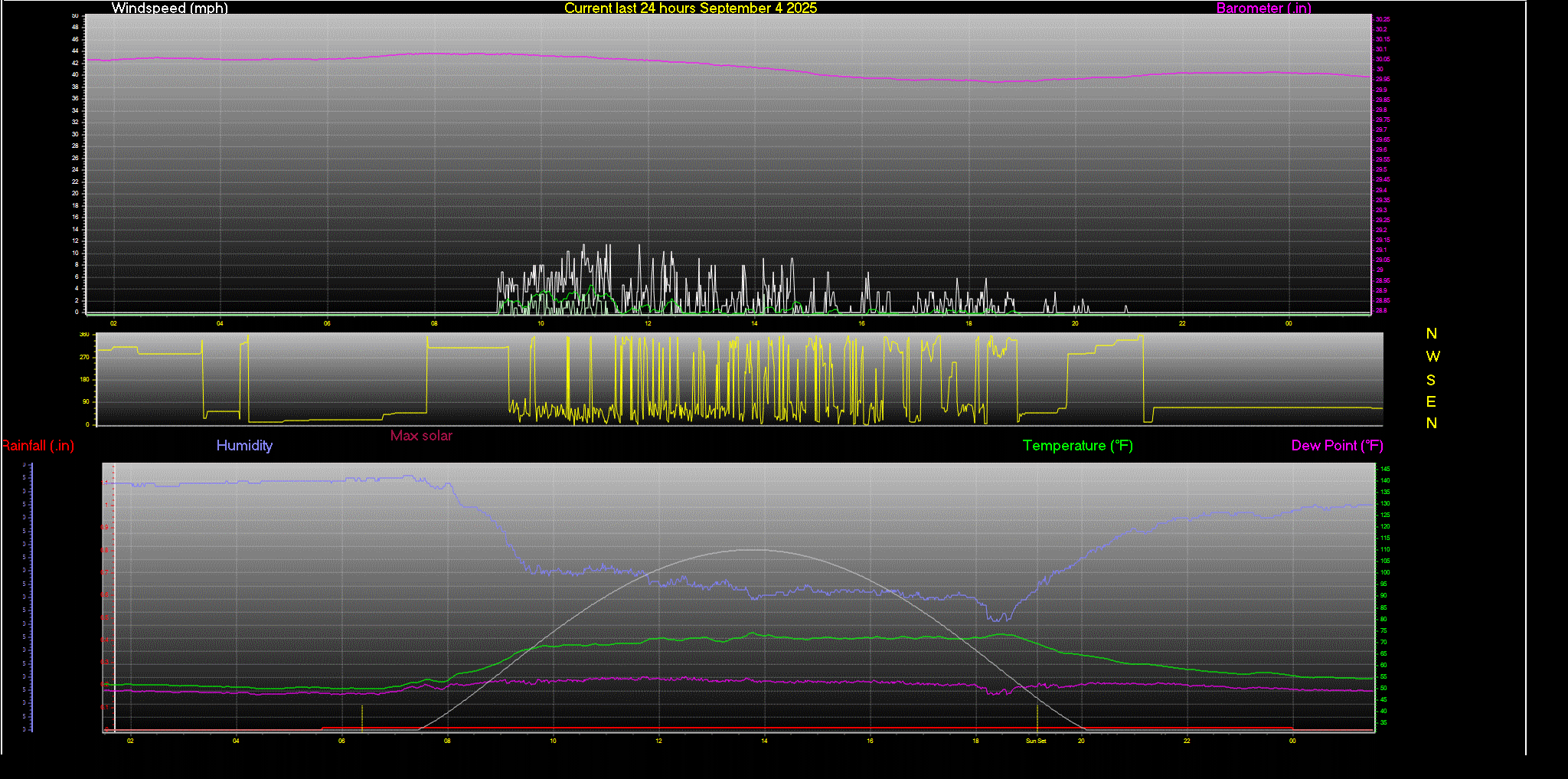The height and width of the screenshot is (779, 1568).
Task: Click the "Max solar" legend label
Action: 421,436
